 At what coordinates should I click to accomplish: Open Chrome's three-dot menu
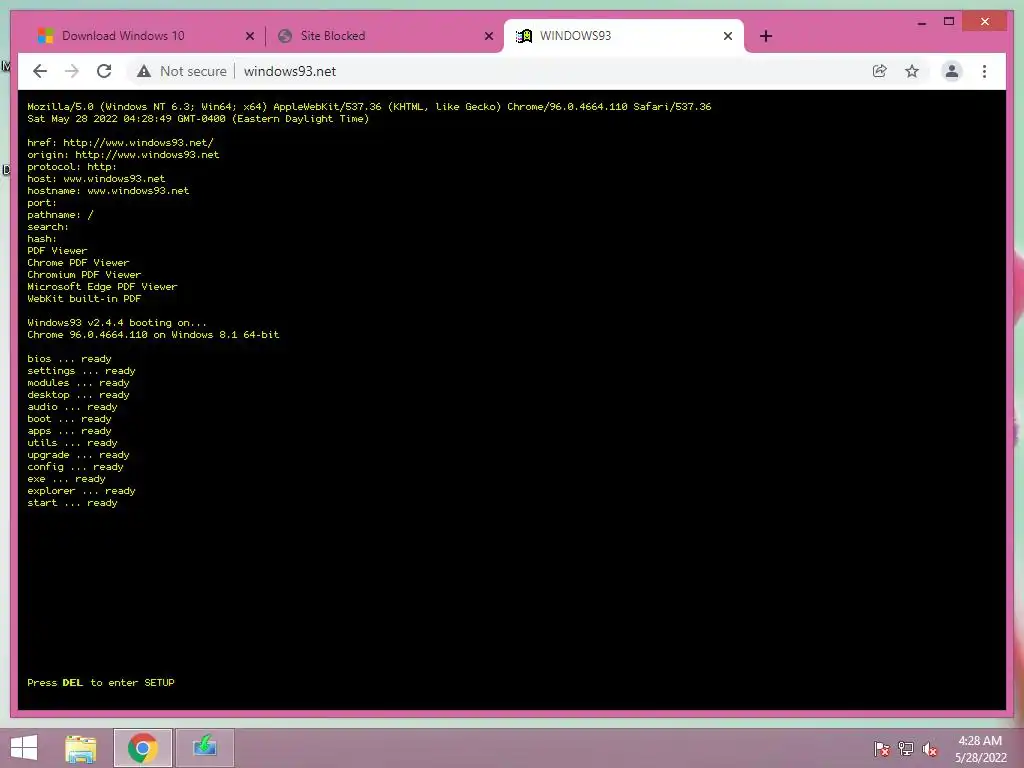coord(984,71)
